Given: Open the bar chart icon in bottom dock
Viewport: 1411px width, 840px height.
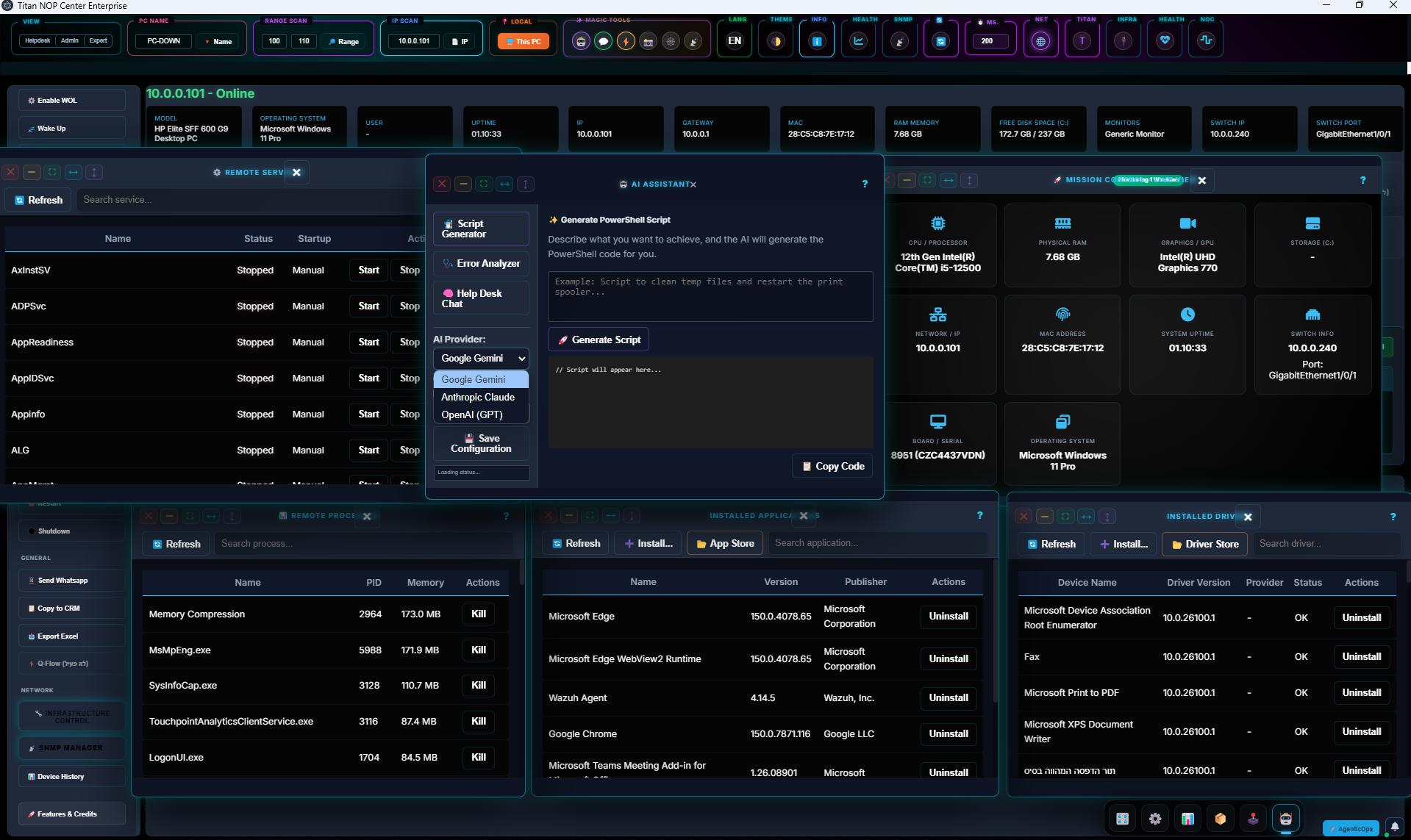Looking at the screenshot, I should coord(1187,819).
